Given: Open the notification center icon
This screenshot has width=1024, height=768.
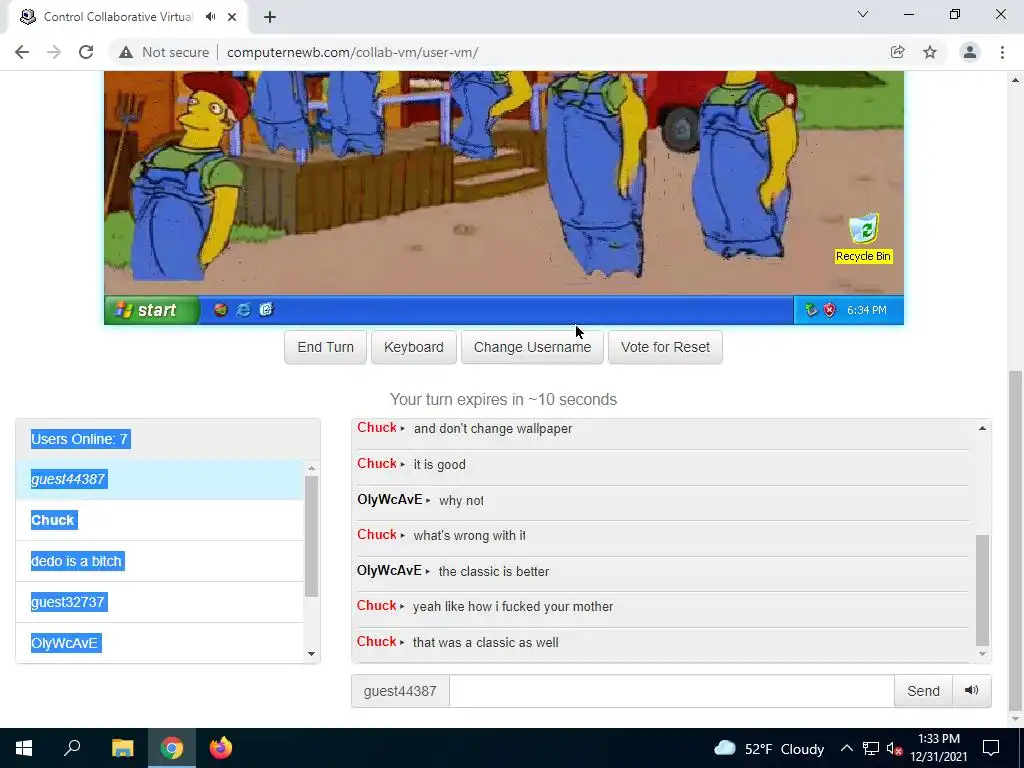Looking at the screenshot, I should pos(991,748).
